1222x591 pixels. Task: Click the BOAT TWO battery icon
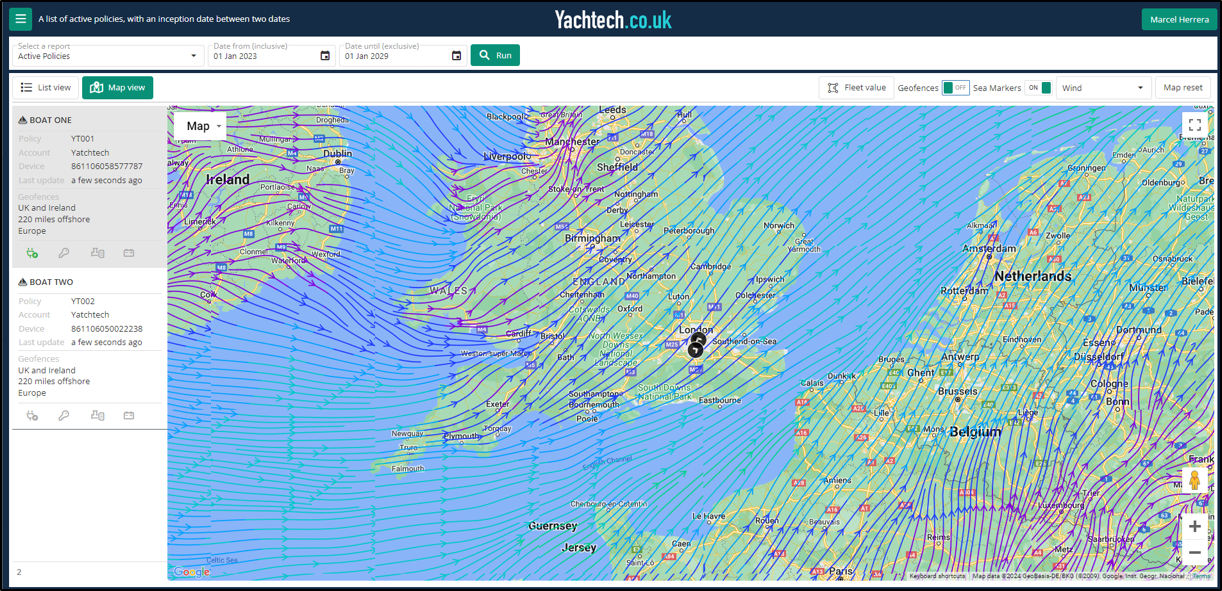pos(129,415)
